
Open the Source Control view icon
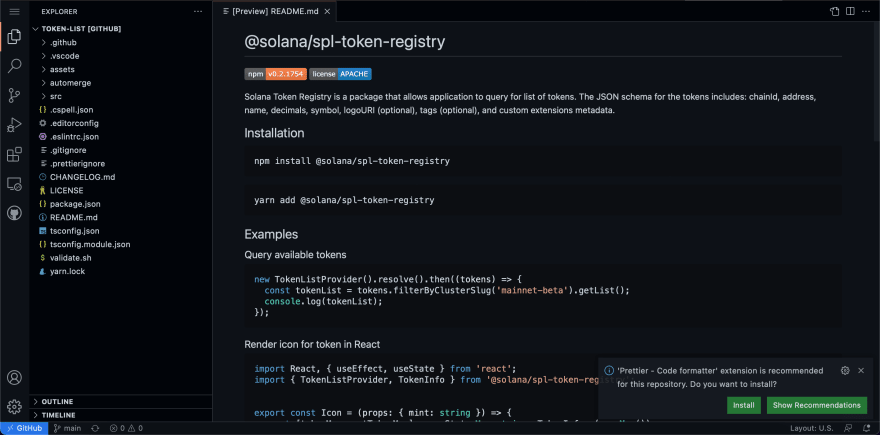click(x=15, y=95)
